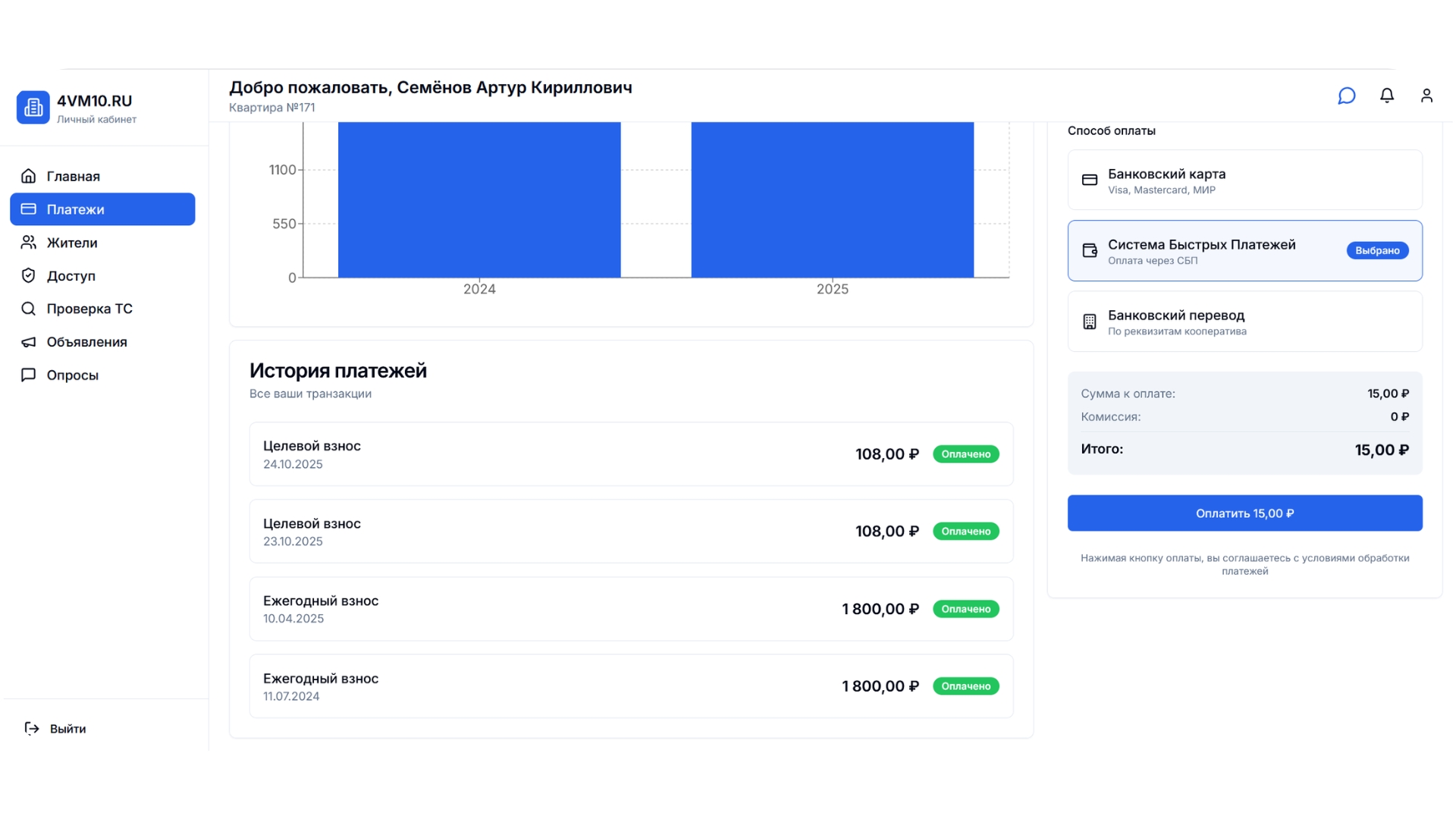Click the logout arrow icon
Image resolution: width=1456 pixels, height=819 pixels.
tap(32, 729)
